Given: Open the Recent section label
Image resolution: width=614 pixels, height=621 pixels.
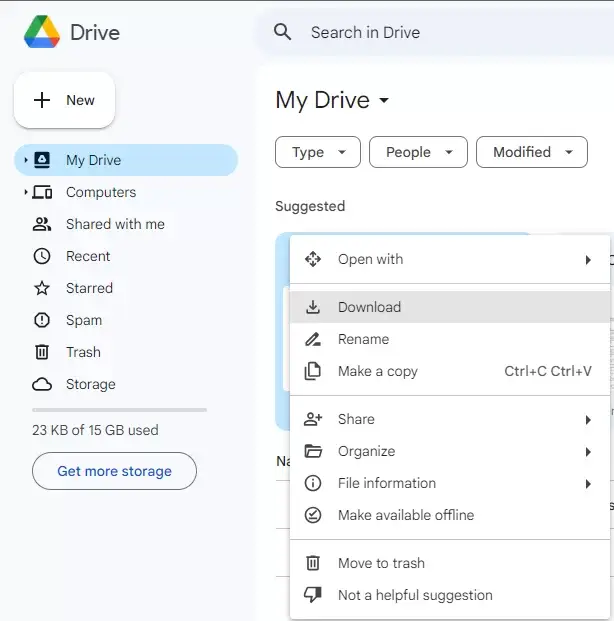Looking at the screenshot, I should [x=88, y=256].
